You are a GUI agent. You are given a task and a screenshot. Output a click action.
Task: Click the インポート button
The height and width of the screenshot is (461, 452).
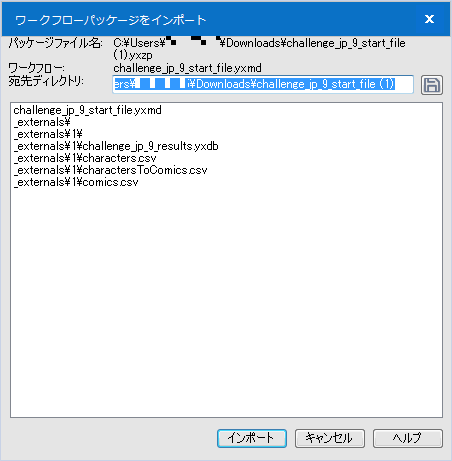(x=252, y=438)
